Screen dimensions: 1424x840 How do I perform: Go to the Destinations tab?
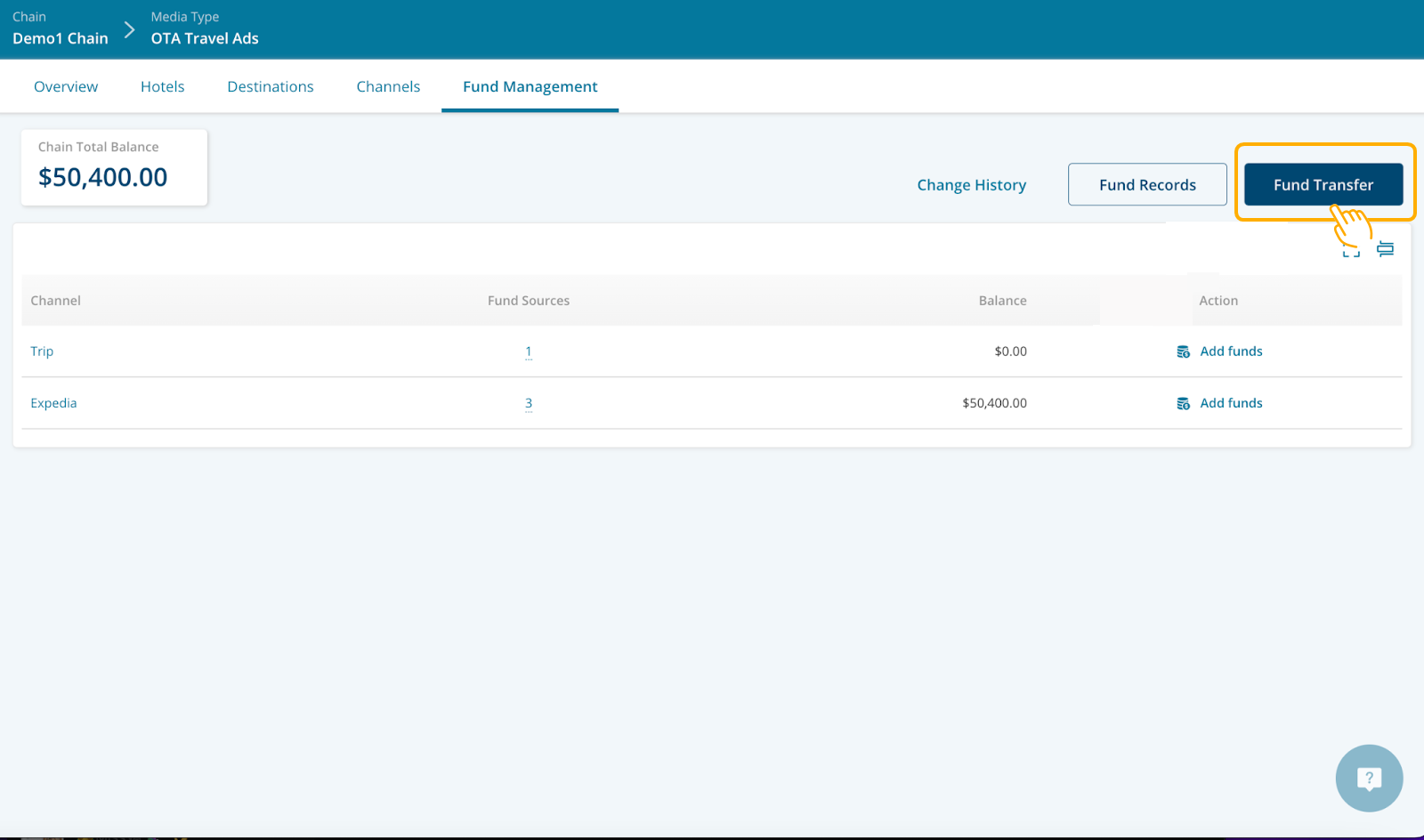pyautogui.click(x=271, y=86)
